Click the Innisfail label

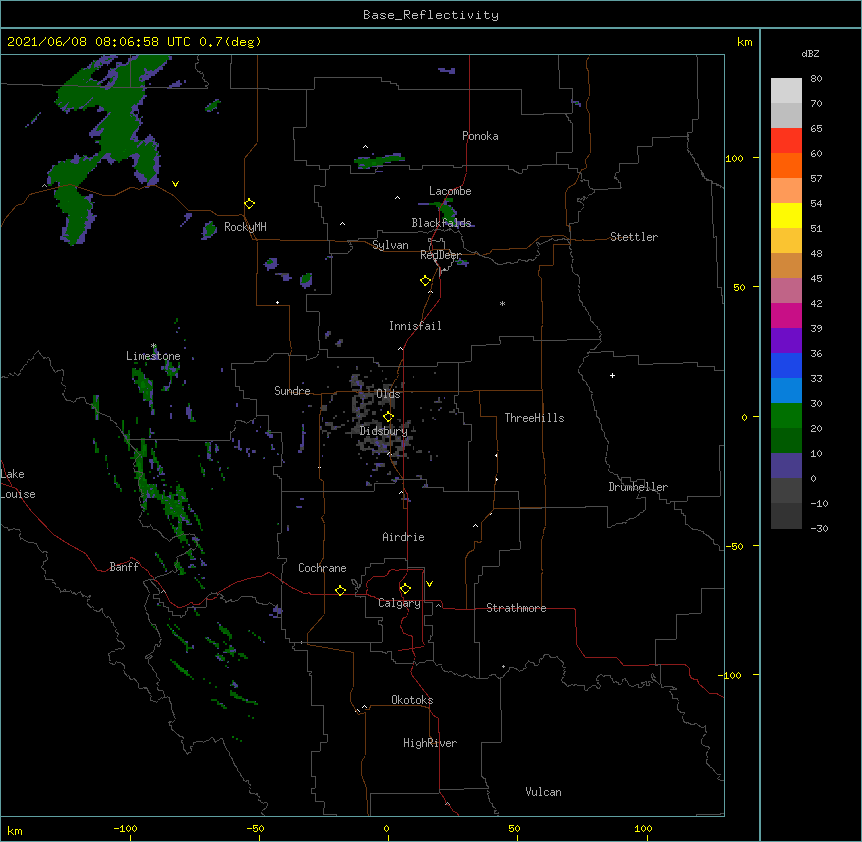click(x=415, y=326)
